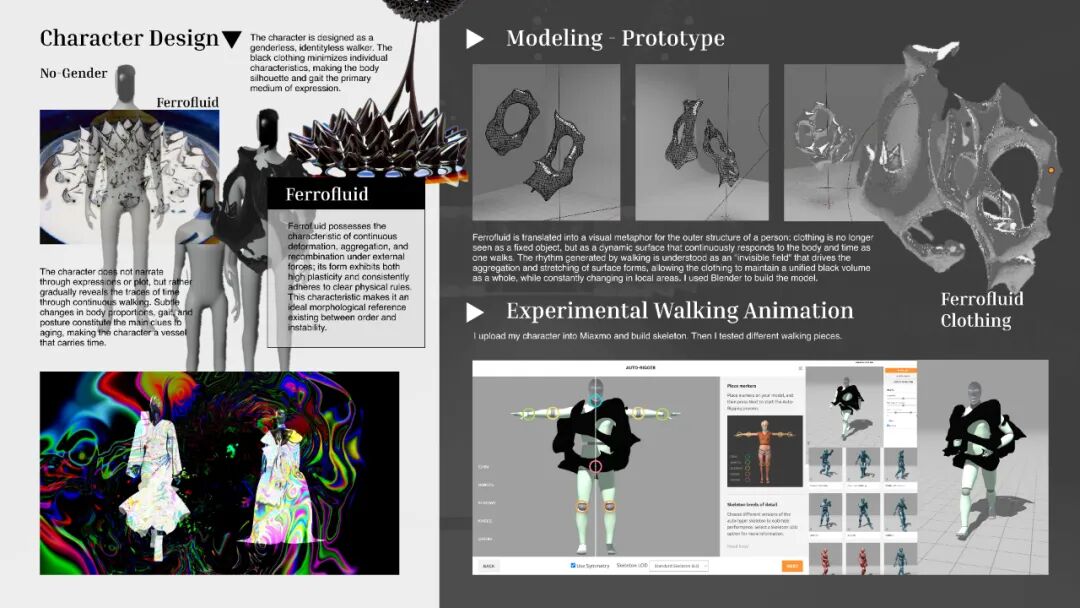Click the BACK button in Auto-Rigger
This screenshot has height=608, width=1080.
pyautogui.click(x=488, y=566)
